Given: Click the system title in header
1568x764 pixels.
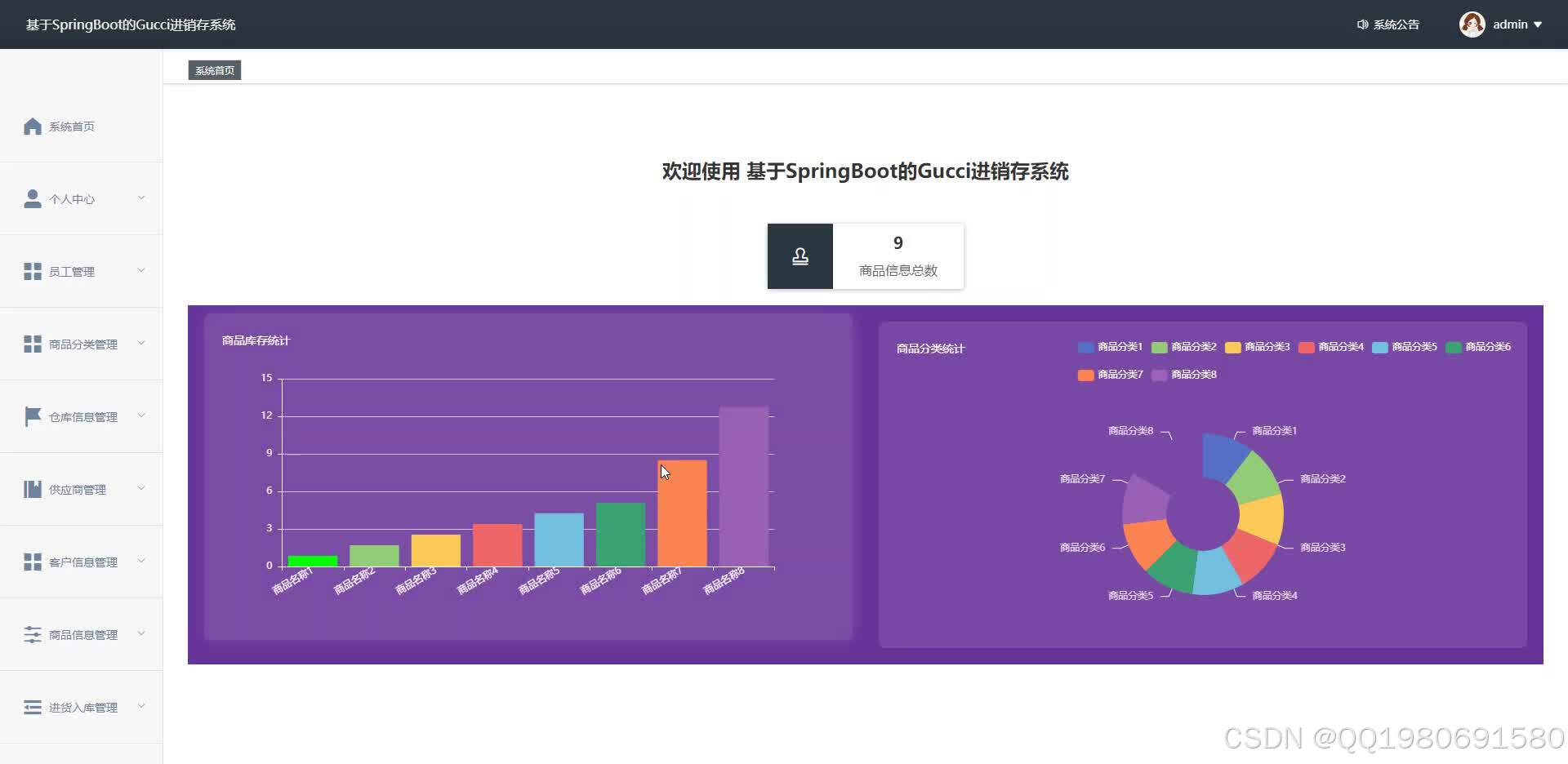Looking at the screenshot, I should [131, 24].
